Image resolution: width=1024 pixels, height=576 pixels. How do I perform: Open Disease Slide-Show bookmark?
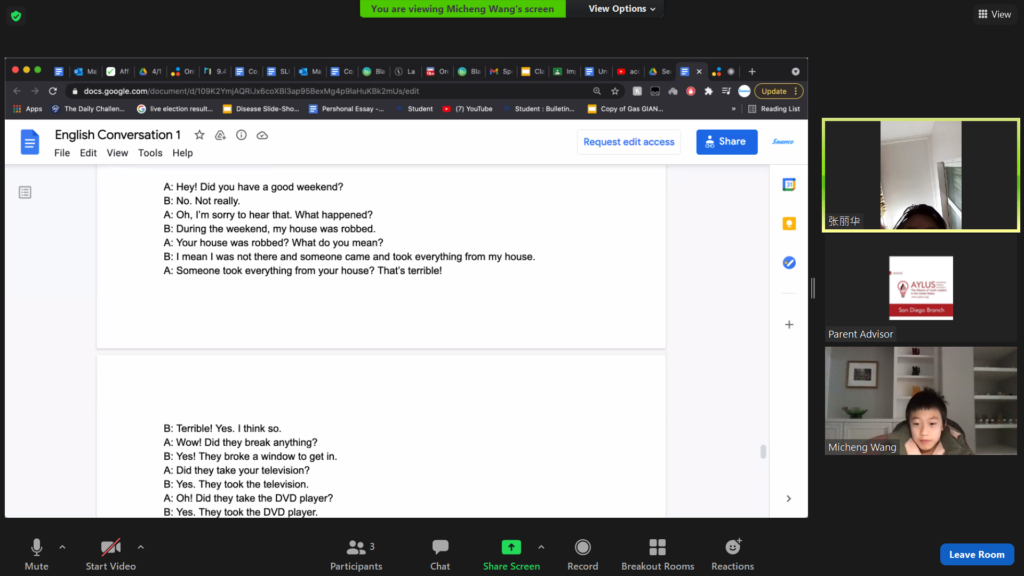pos(261,109)
